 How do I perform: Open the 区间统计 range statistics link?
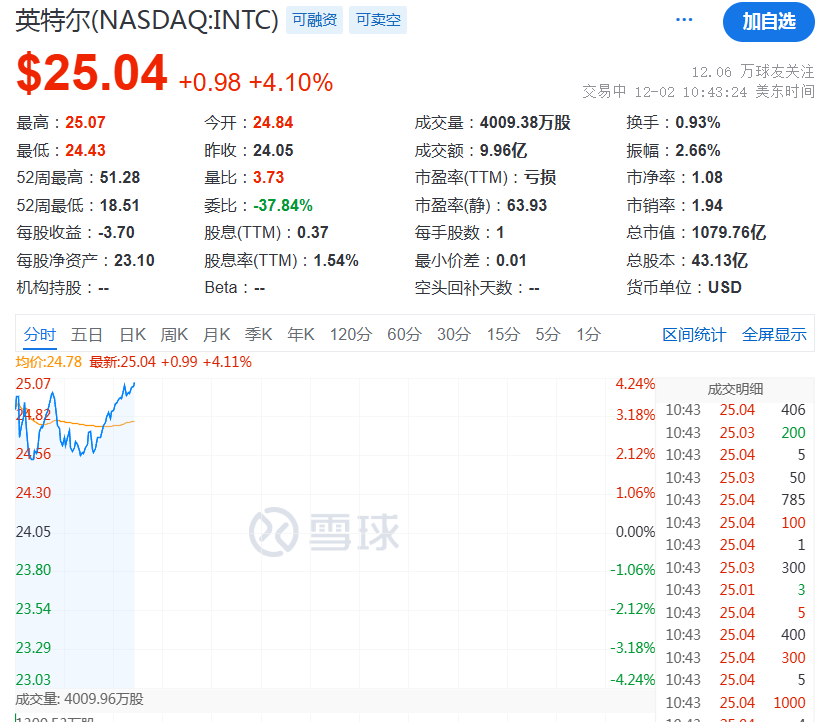(x=694, y=335)
